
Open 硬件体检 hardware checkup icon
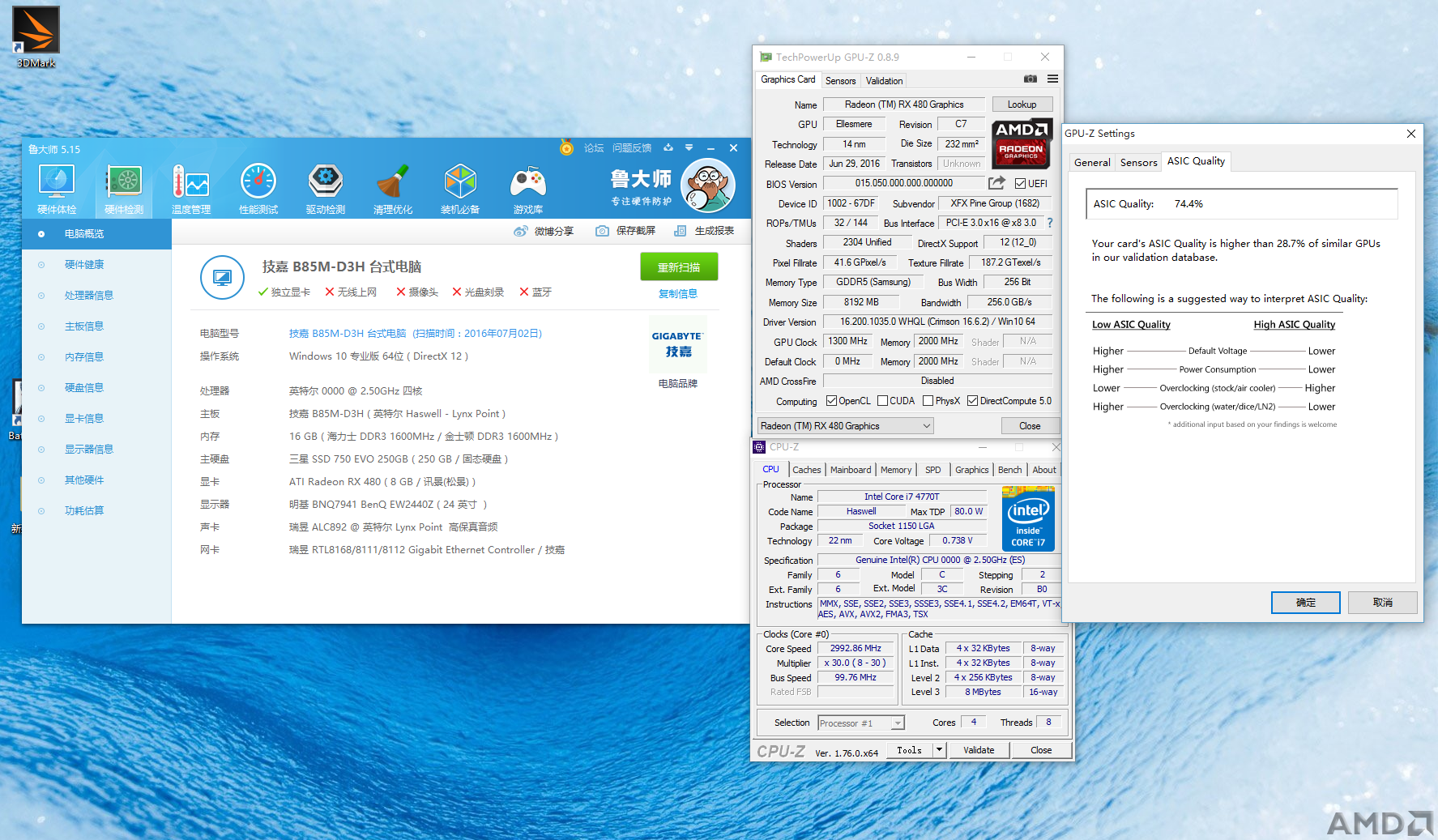[x=57, y=189]
